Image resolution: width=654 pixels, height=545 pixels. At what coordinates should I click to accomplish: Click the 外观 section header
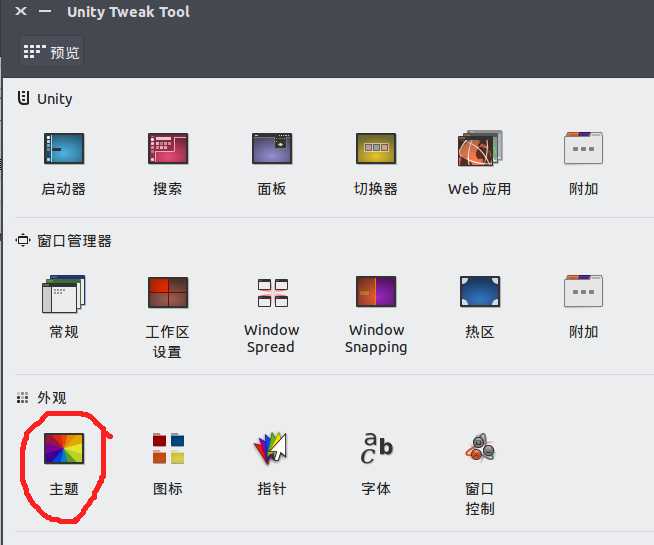[x=41, y=397]
